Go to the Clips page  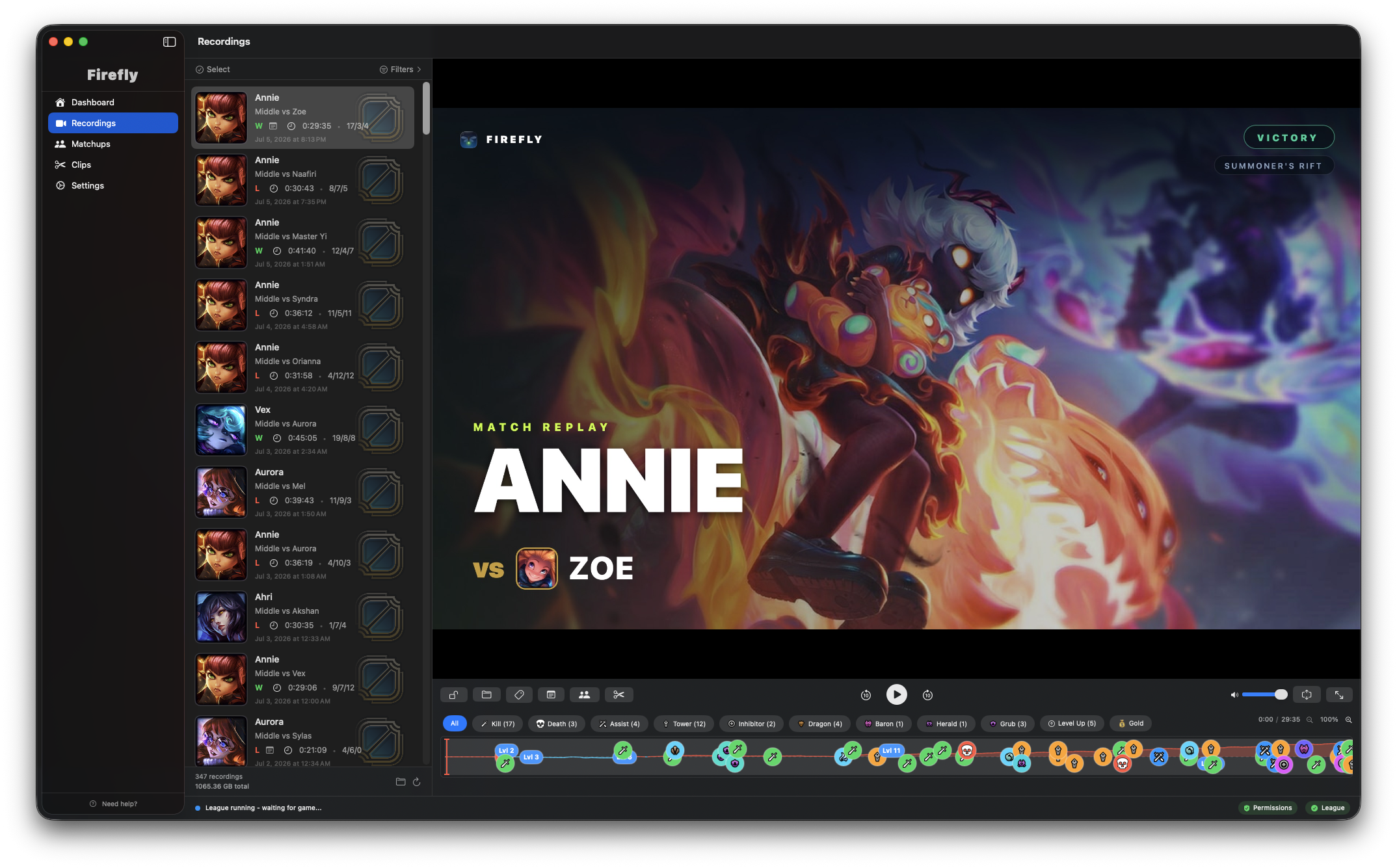(113, 164)
